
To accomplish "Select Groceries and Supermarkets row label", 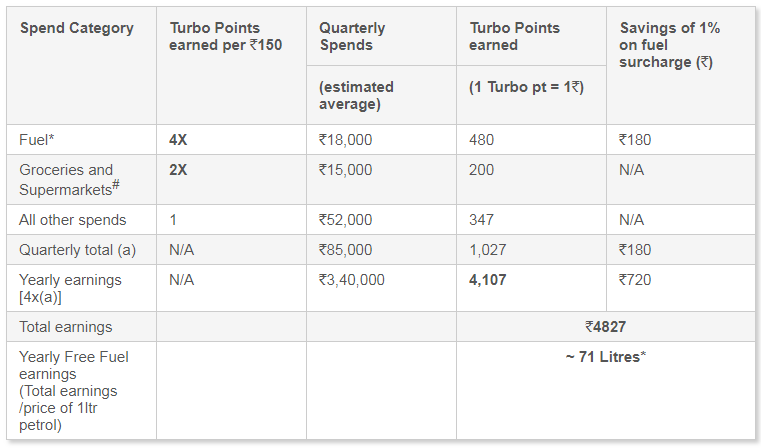I will click(x=69, y=179).
